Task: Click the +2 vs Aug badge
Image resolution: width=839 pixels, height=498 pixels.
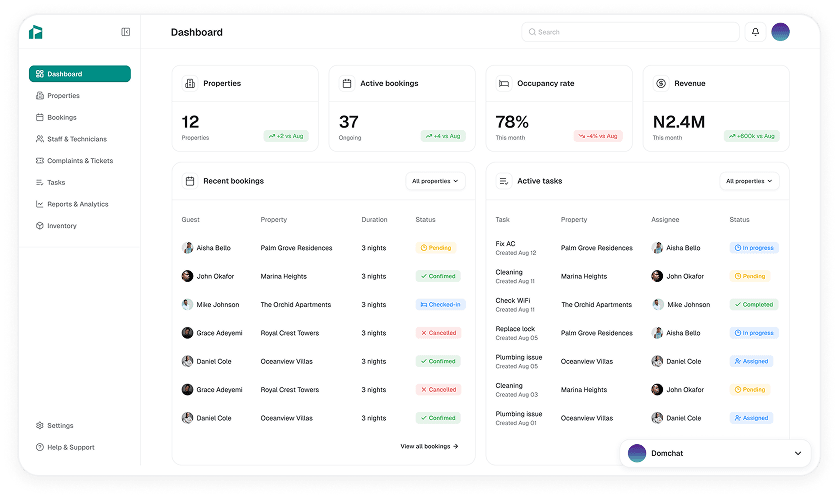Action: point(286,136)
